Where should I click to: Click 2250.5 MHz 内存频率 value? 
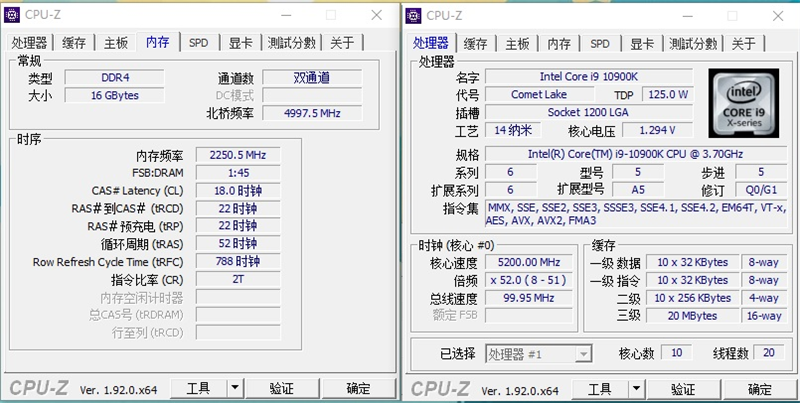(238, 155)
